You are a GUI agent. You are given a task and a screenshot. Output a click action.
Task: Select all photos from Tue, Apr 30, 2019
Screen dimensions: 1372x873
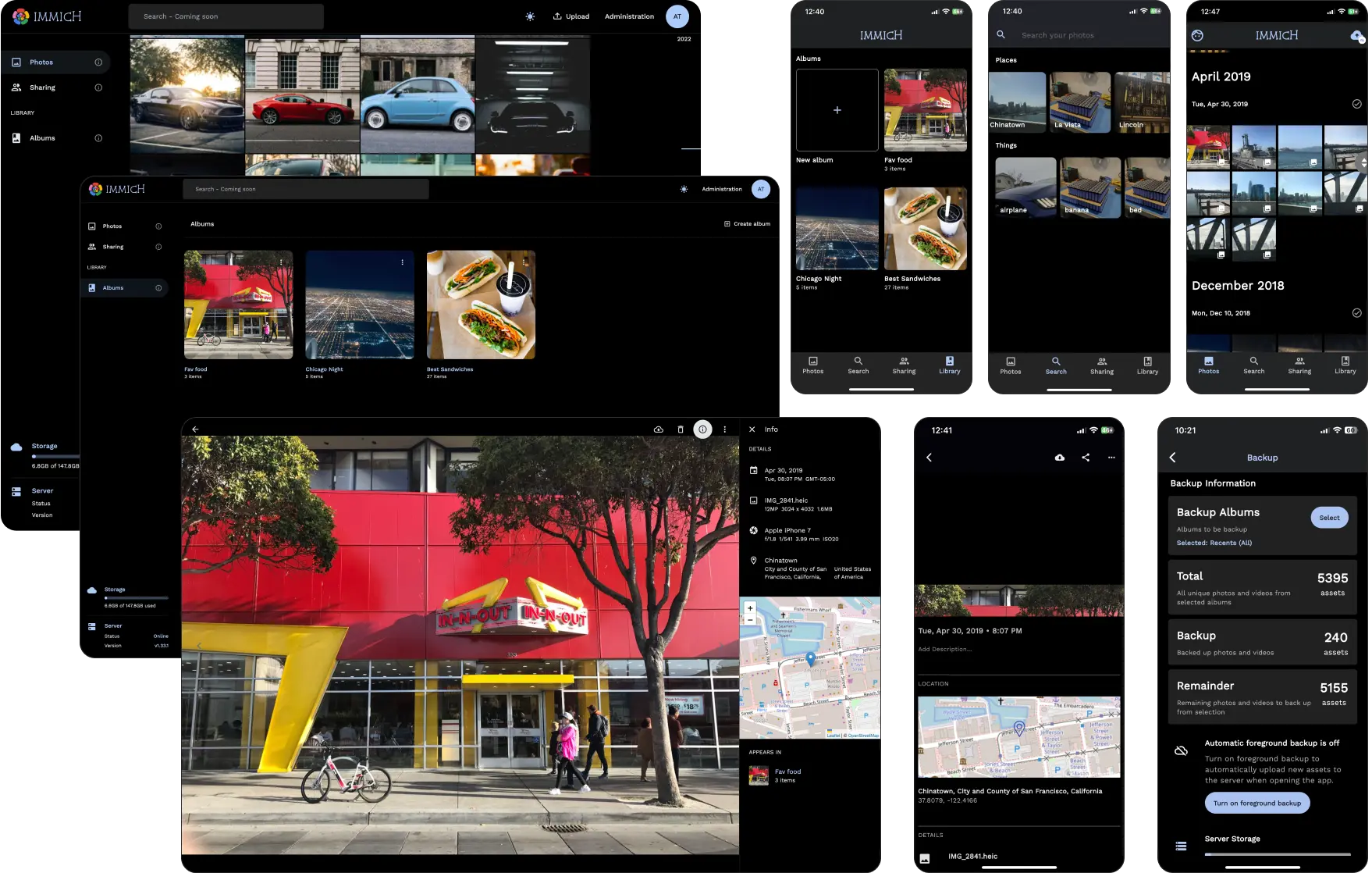(1356, 104)
